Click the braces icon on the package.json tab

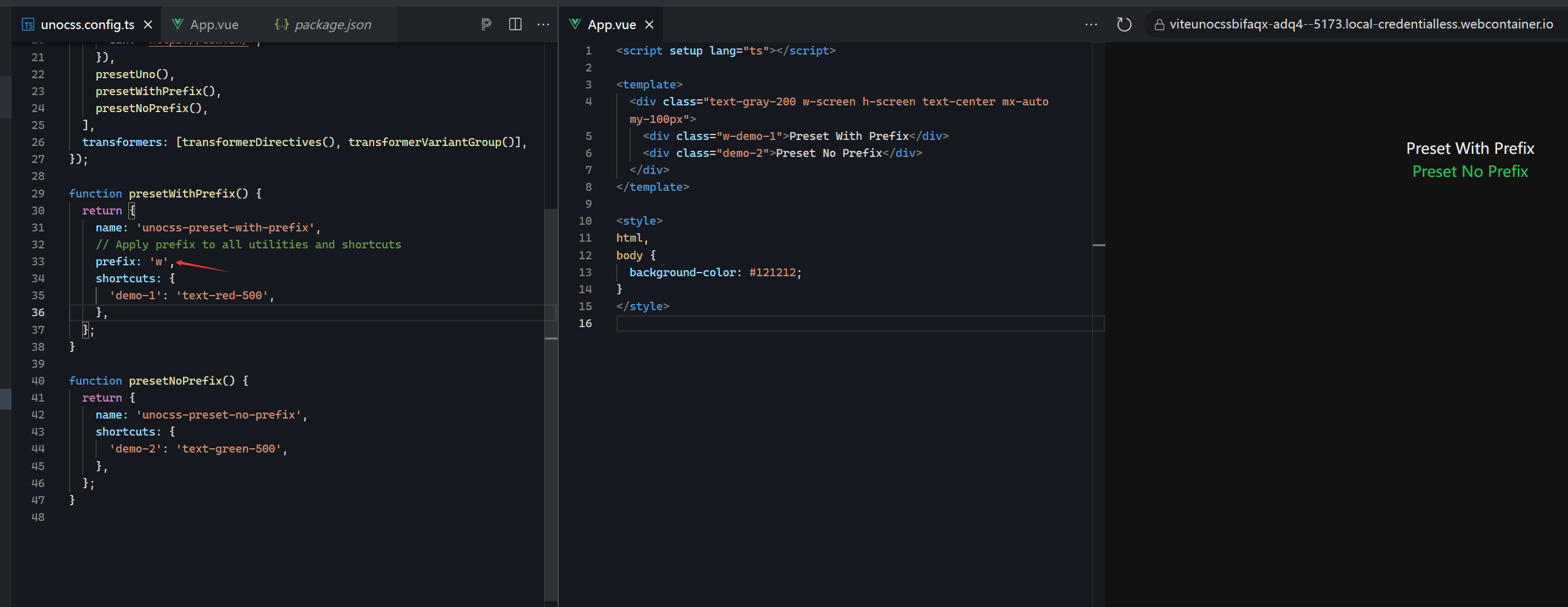[x=282, y=24]
